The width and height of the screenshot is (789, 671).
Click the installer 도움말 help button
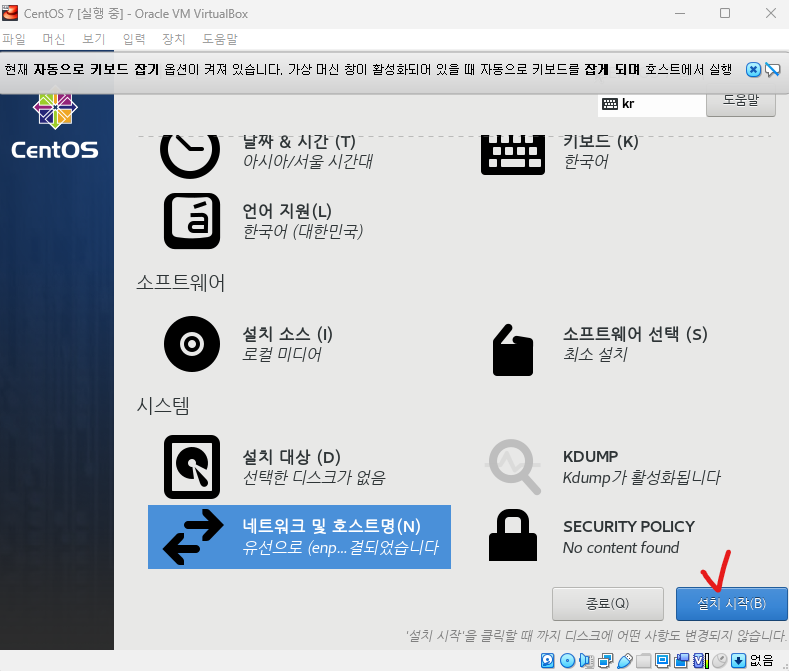(741, 103)
